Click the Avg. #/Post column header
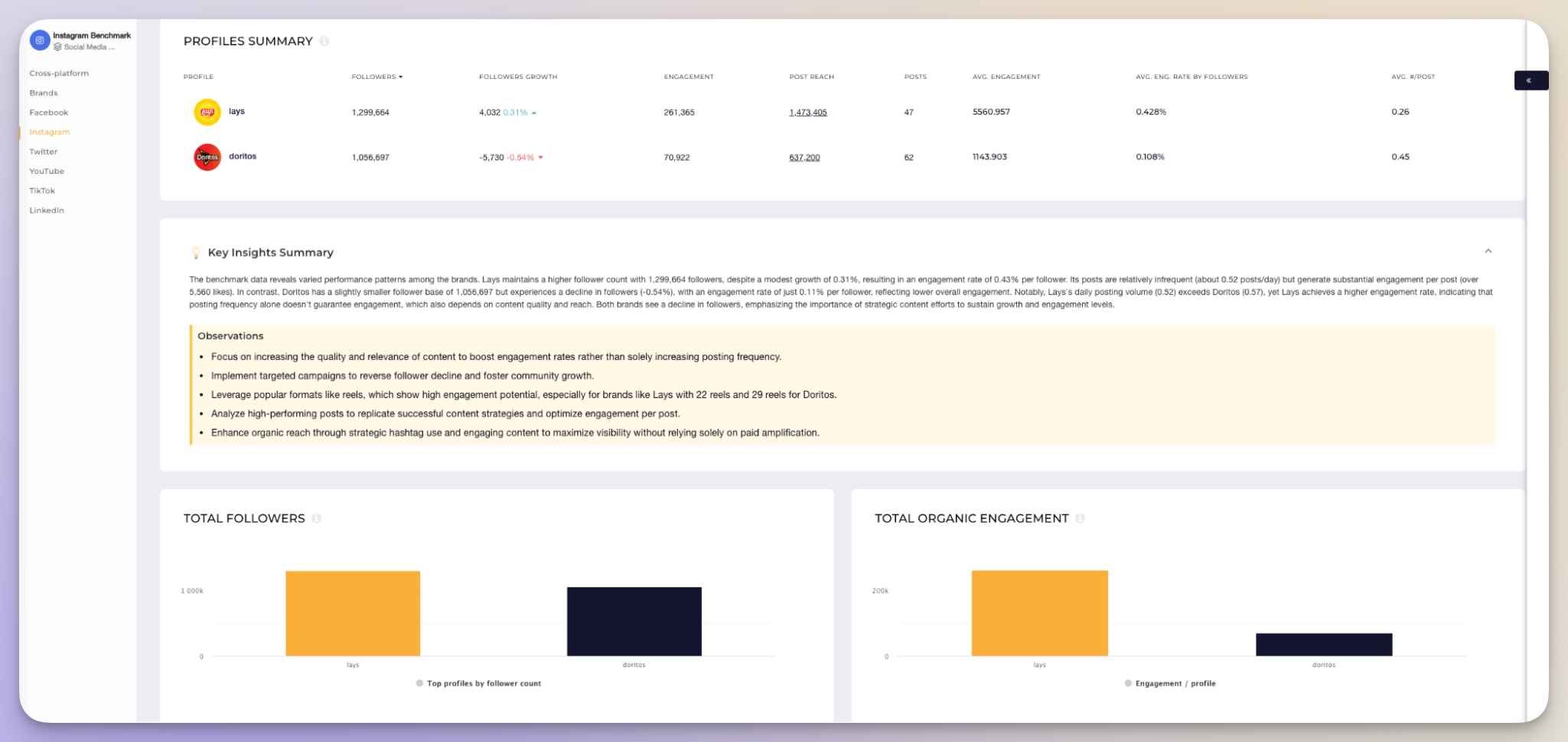 click(x=1413, y=77)
